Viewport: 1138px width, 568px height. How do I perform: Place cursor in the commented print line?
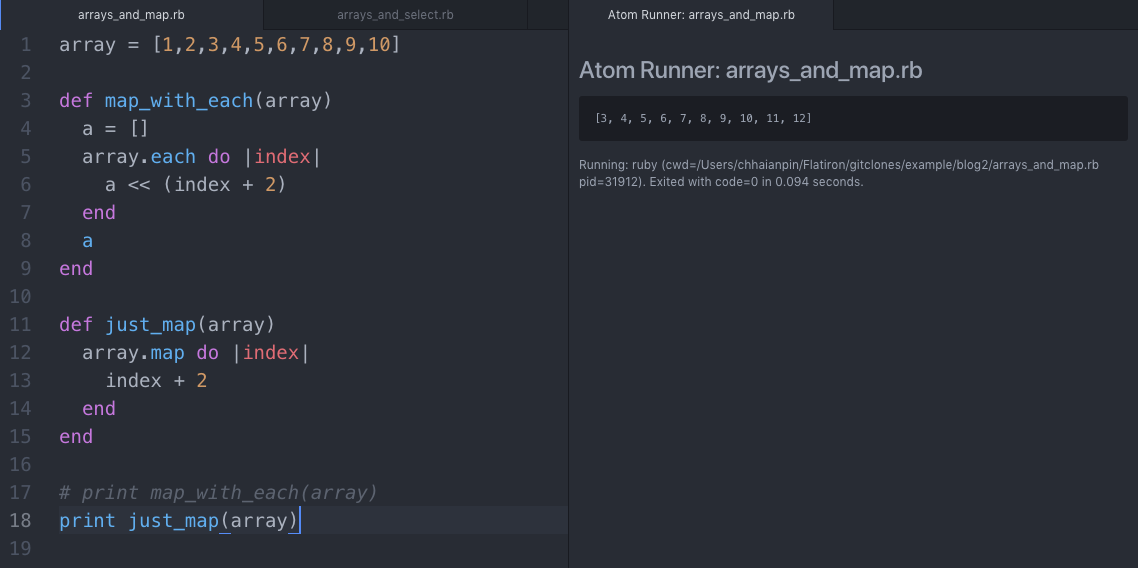pyautogui.click(x=218, y=493)
